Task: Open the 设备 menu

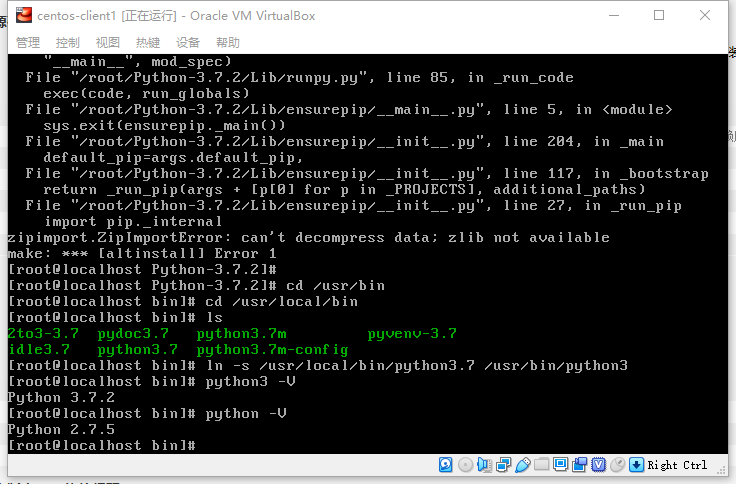Action: click(188, 43)
